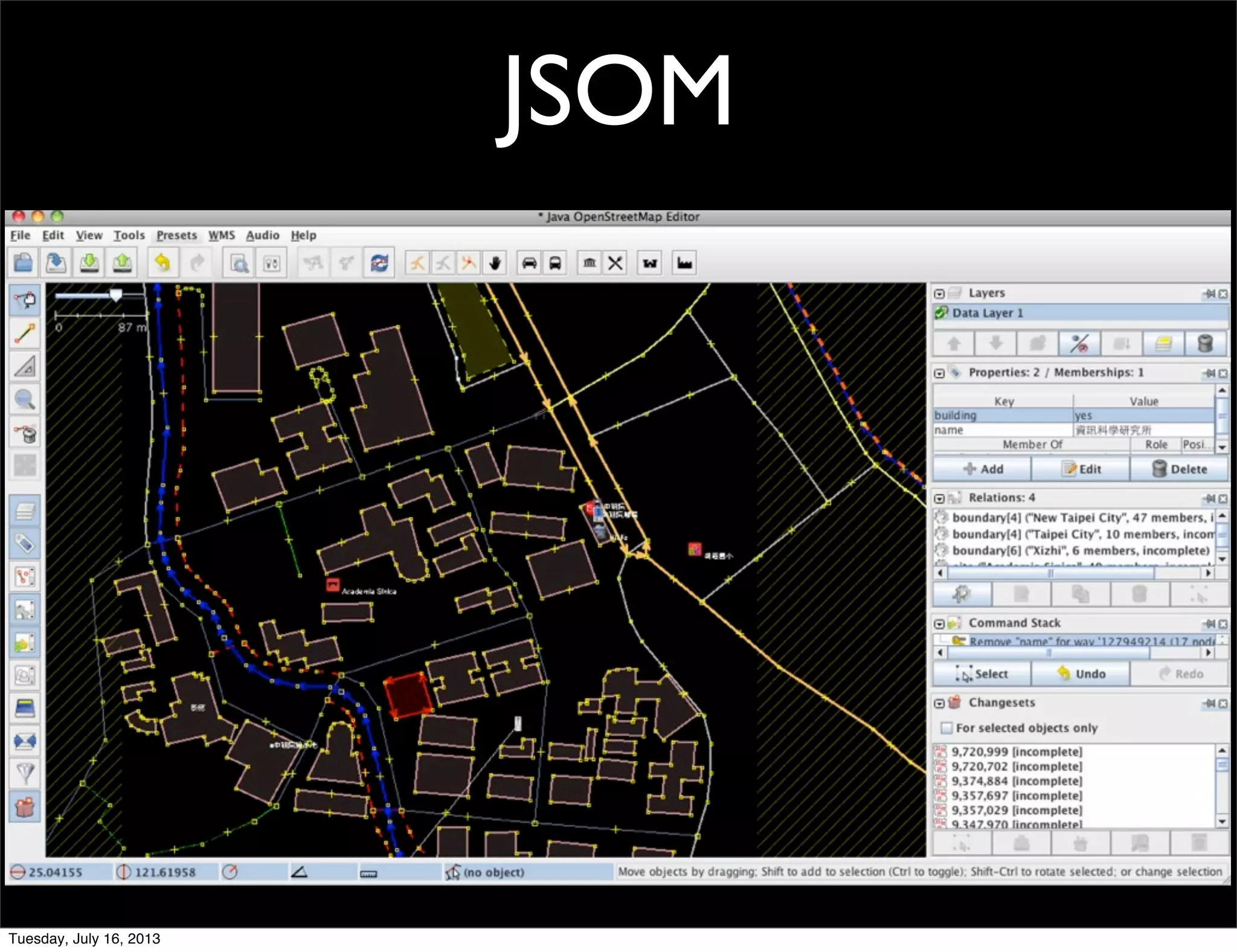Open the Audio menu
This screenshot has height=952, width=1237.
tap(262, 236)
